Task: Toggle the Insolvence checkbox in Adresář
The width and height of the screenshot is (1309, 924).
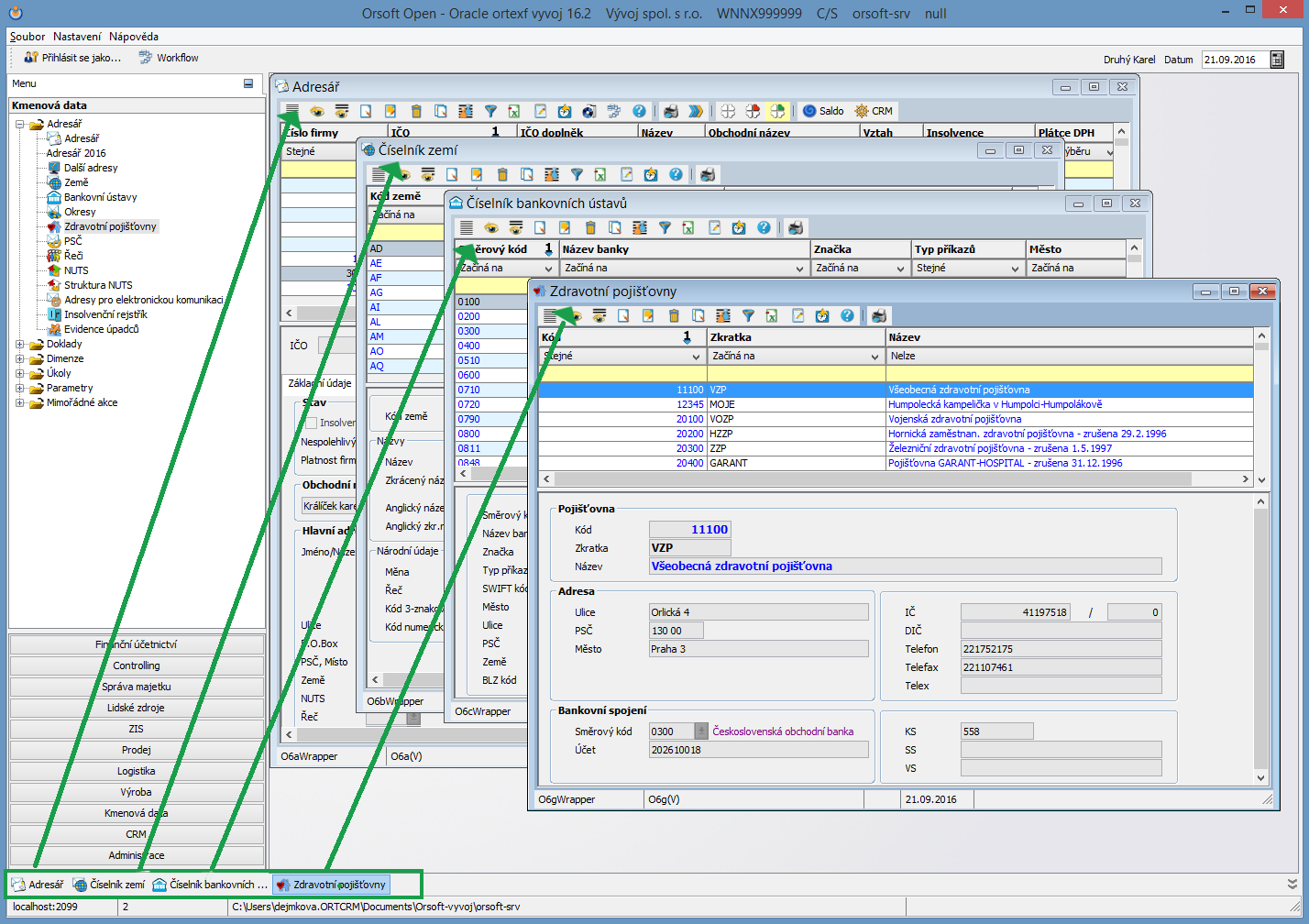Action: coord(312,423)
